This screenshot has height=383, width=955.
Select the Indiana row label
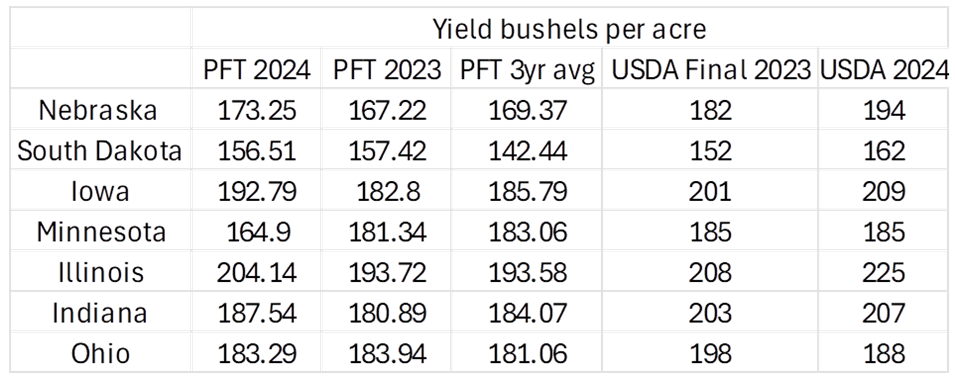100,313
